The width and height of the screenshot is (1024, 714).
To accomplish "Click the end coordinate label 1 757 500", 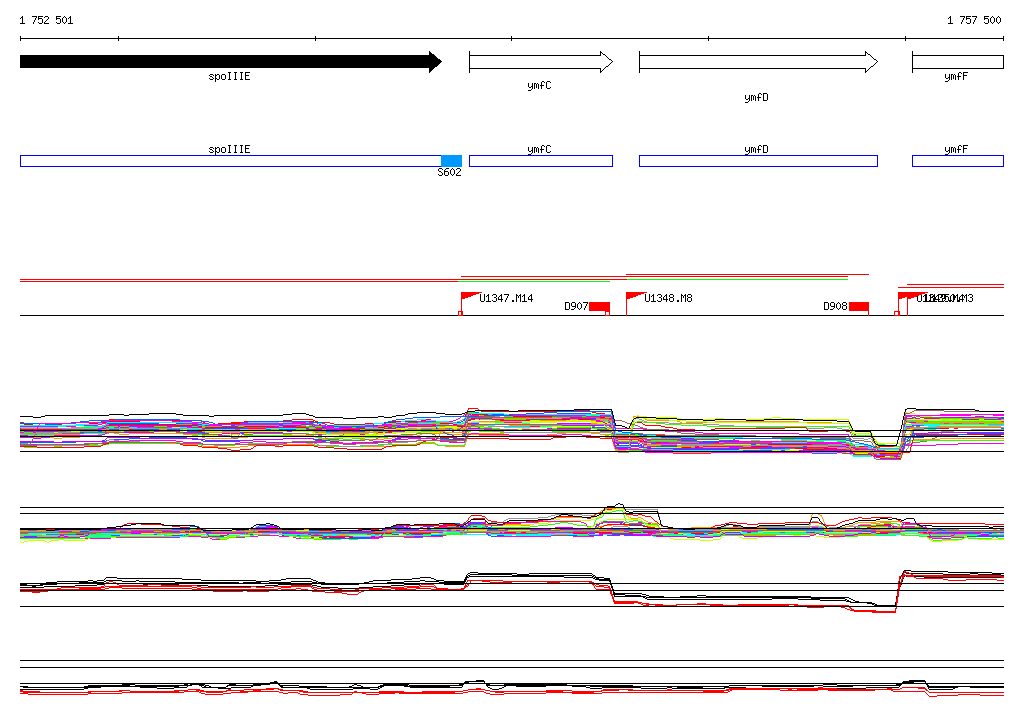I will coord(974,20).
